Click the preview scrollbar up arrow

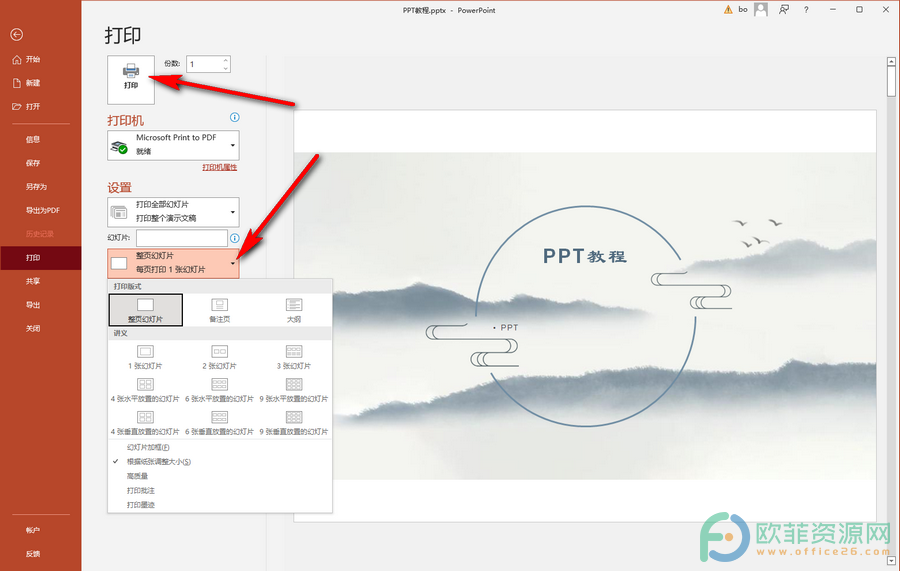891,61
